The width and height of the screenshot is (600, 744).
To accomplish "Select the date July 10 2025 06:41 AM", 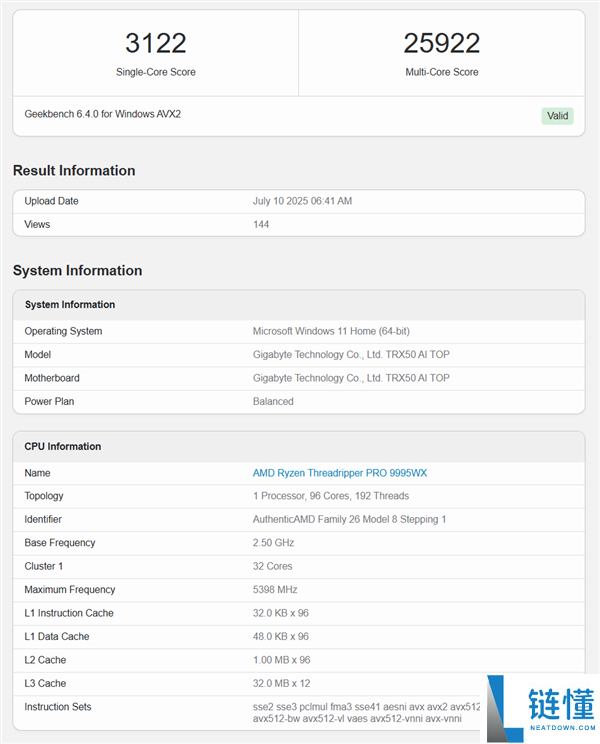I will 302,201.
